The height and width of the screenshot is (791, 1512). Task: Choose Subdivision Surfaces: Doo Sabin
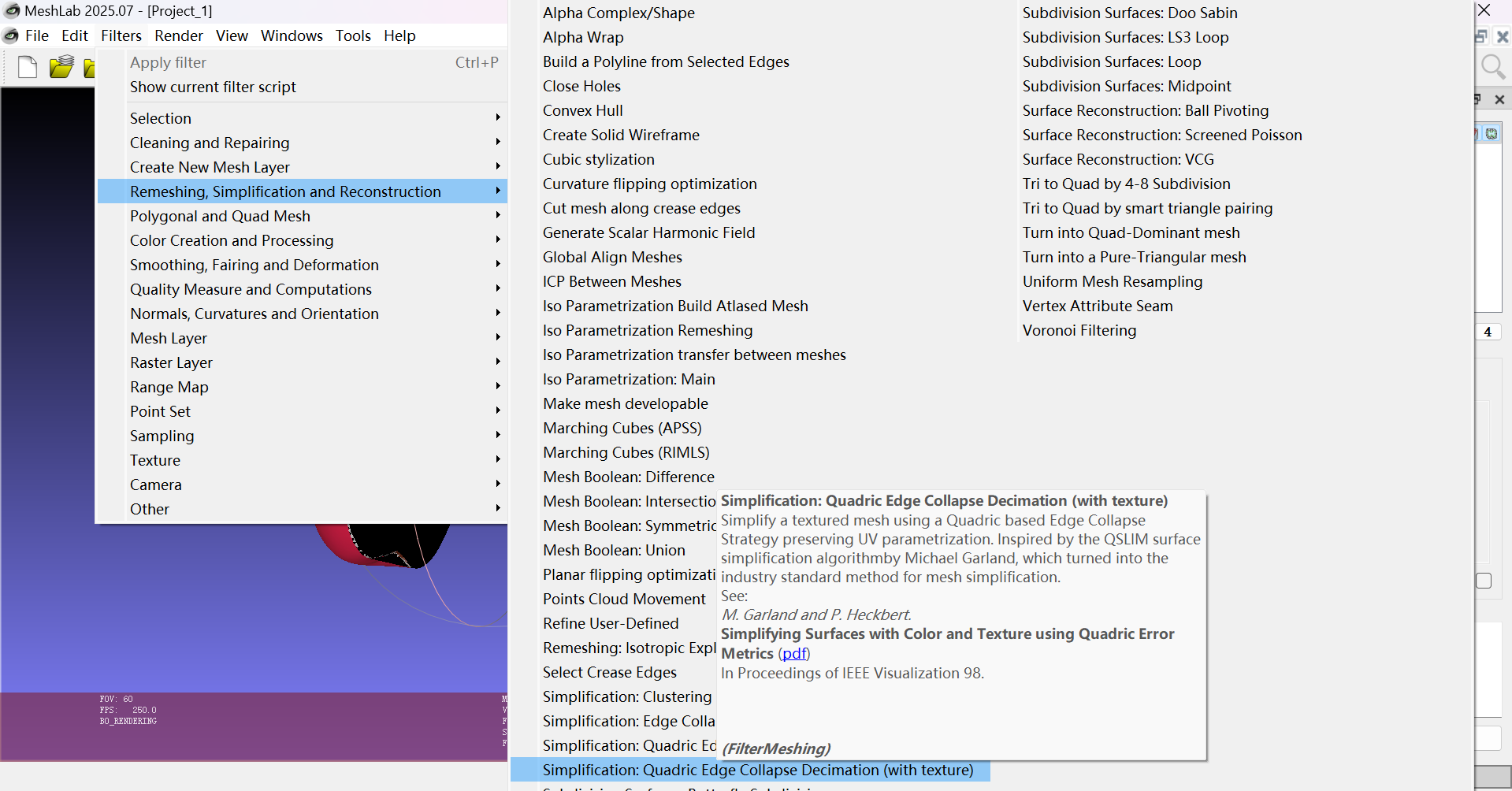pyautogui.click(x=1130, y=13)
